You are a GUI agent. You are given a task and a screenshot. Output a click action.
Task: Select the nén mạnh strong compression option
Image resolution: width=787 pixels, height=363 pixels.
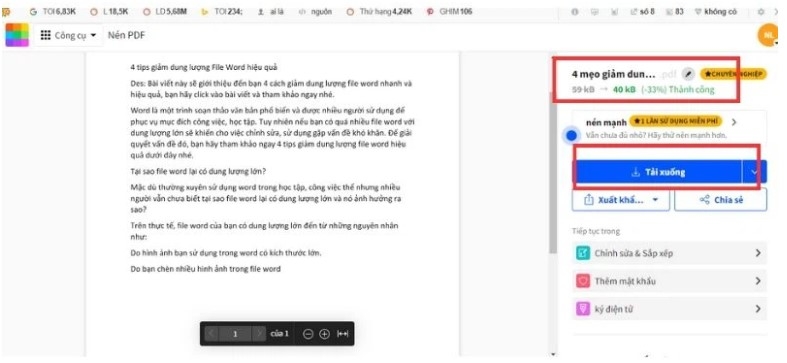pyautogui.click(x=669, y=128)
